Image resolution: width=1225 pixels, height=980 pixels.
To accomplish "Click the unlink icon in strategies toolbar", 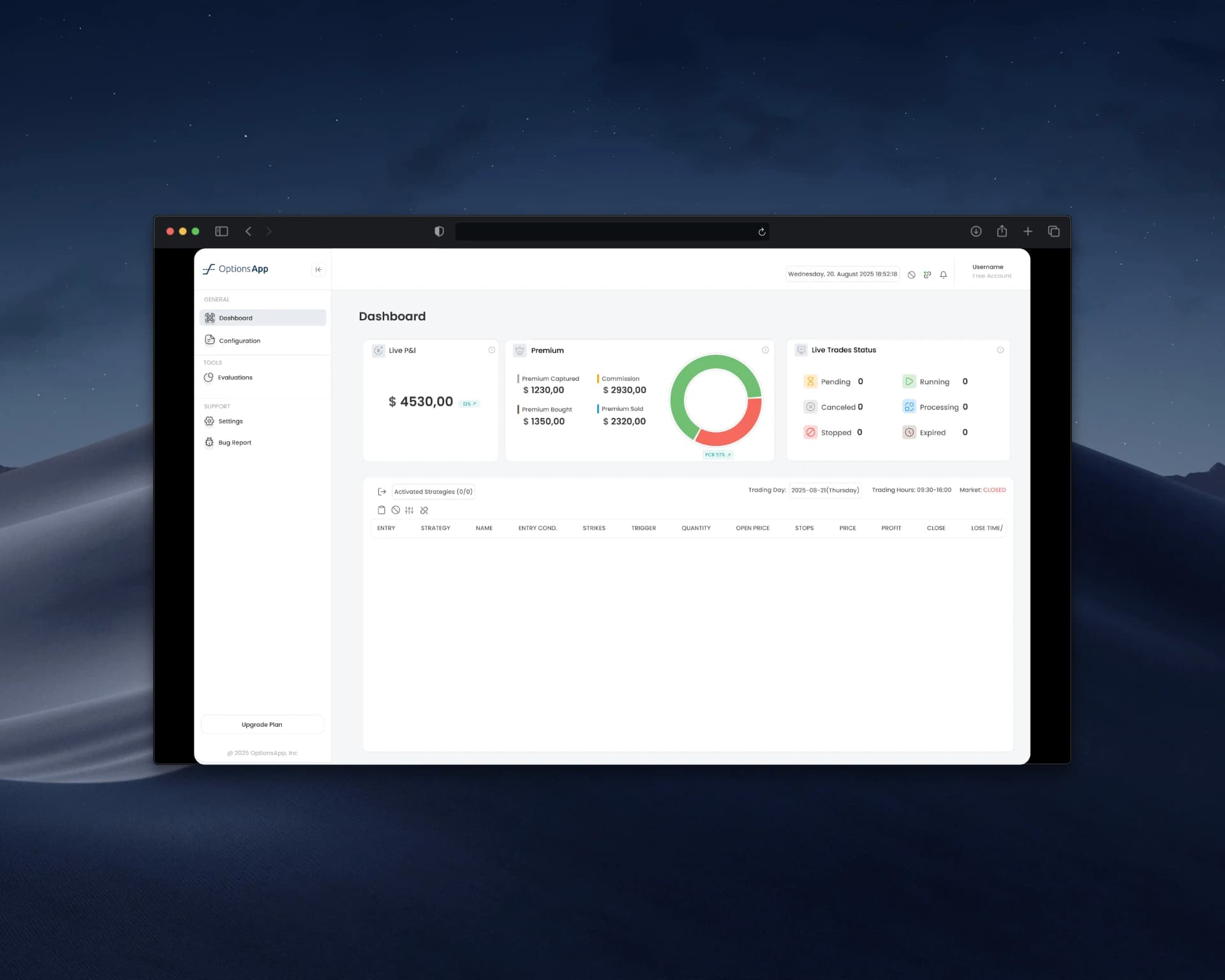I will pyautogui.click(x=424, y=510).
